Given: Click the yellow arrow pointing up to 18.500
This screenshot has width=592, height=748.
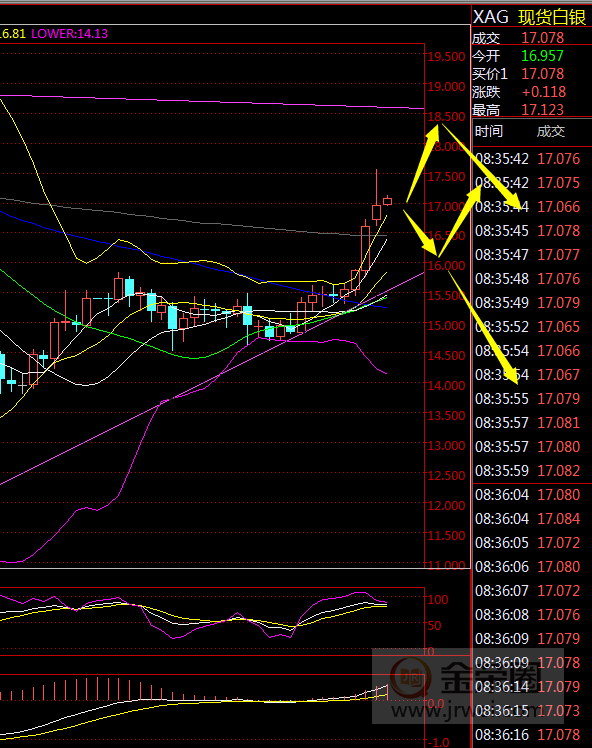Looking at the screenshot, I should [x=423, y=163].
